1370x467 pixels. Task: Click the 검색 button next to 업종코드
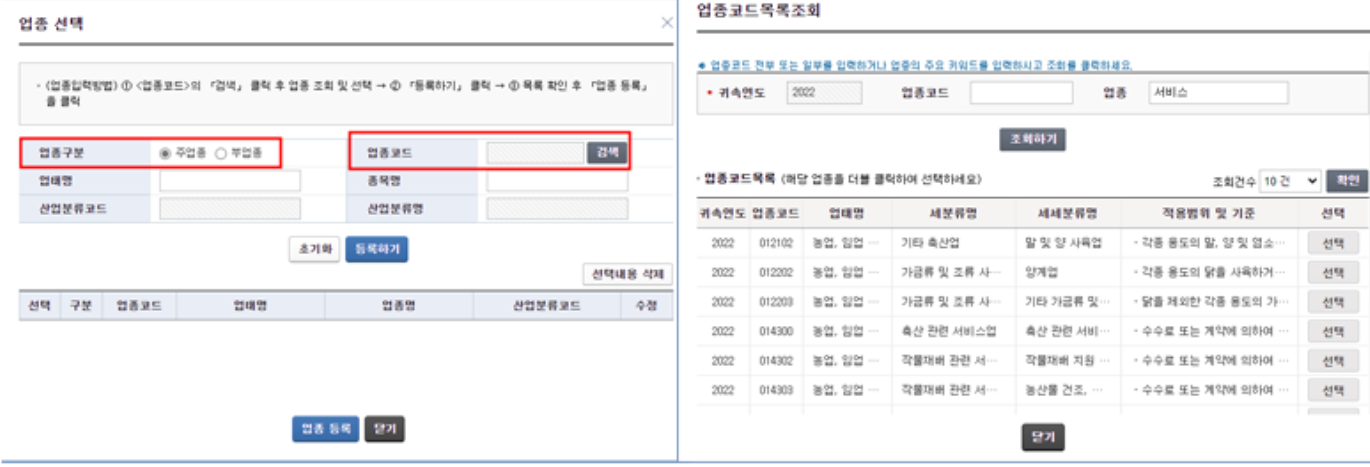tap(607, 153)
